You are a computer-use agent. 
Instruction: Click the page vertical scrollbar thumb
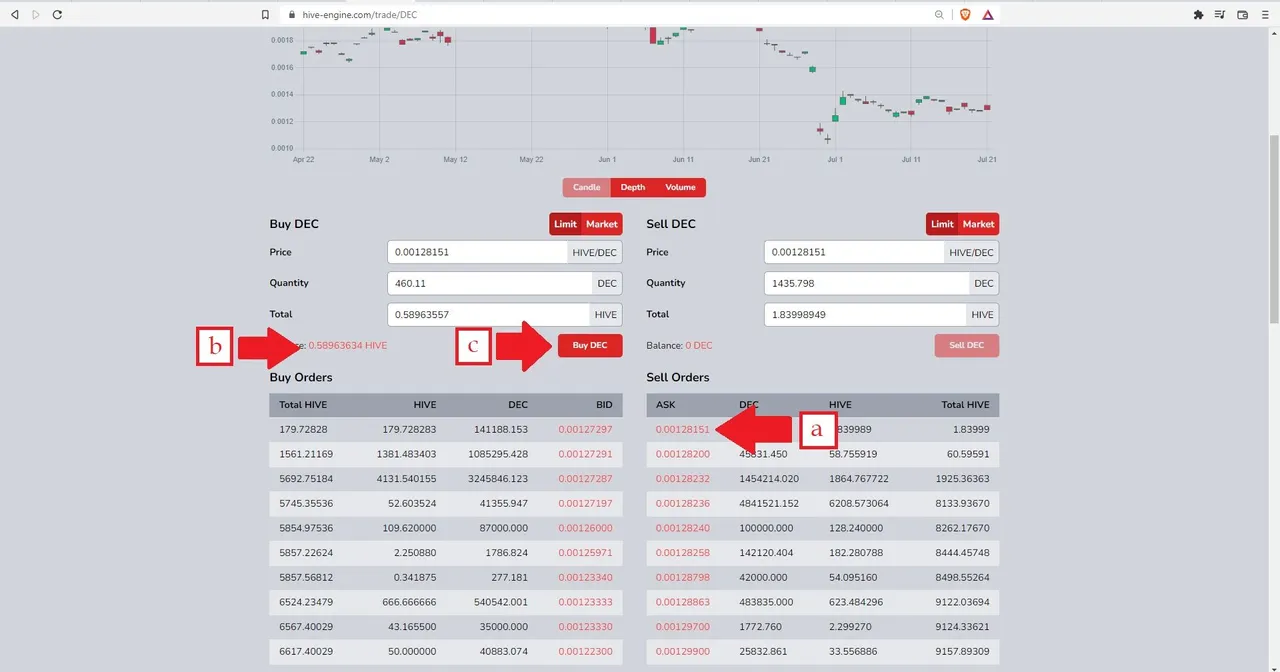pos(1273,228)
